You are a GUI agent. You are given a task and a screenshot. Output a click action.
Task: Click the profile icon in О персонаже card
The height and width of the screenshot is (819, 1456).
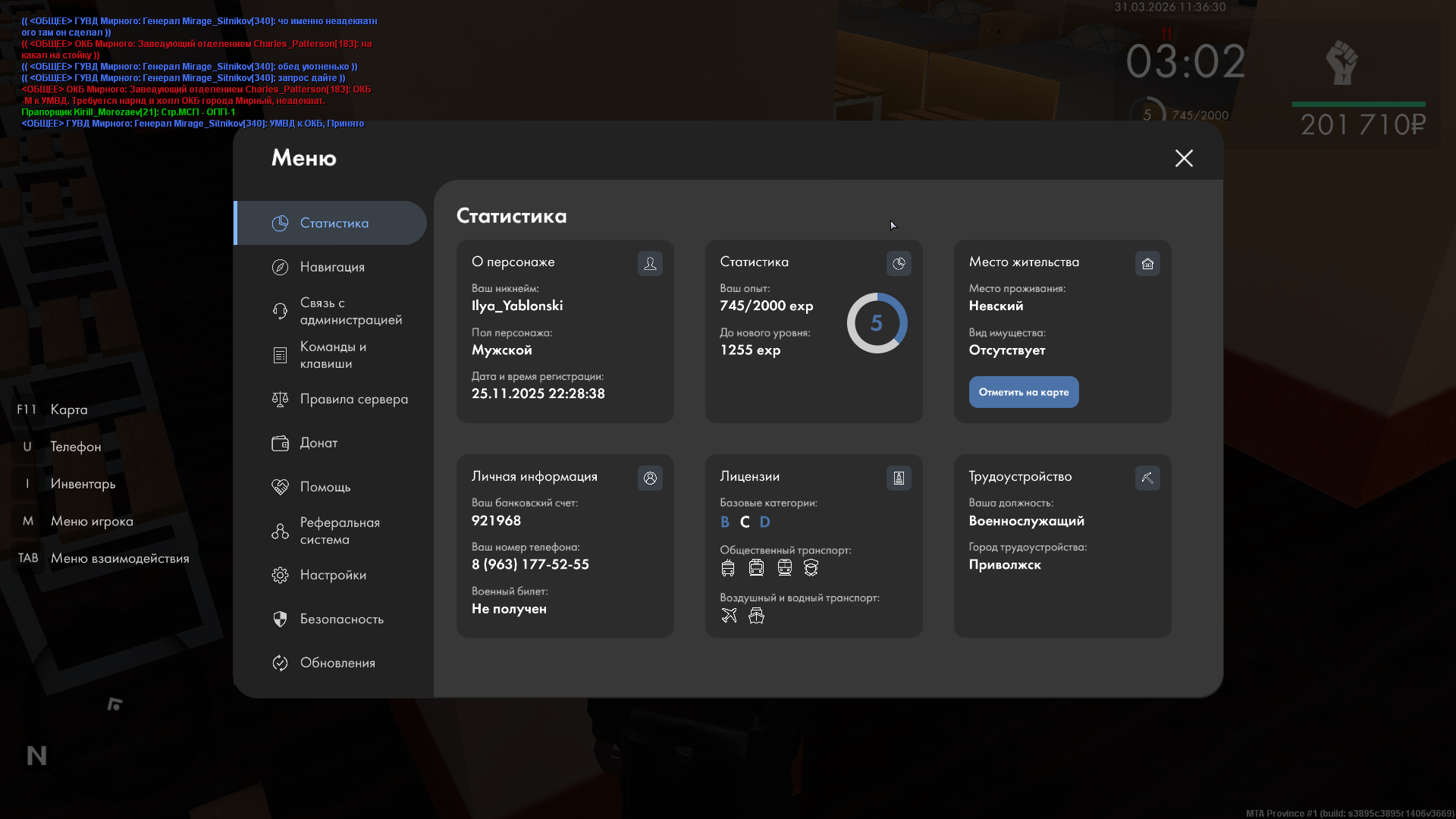pyautogui.click(x=650, y=263)
